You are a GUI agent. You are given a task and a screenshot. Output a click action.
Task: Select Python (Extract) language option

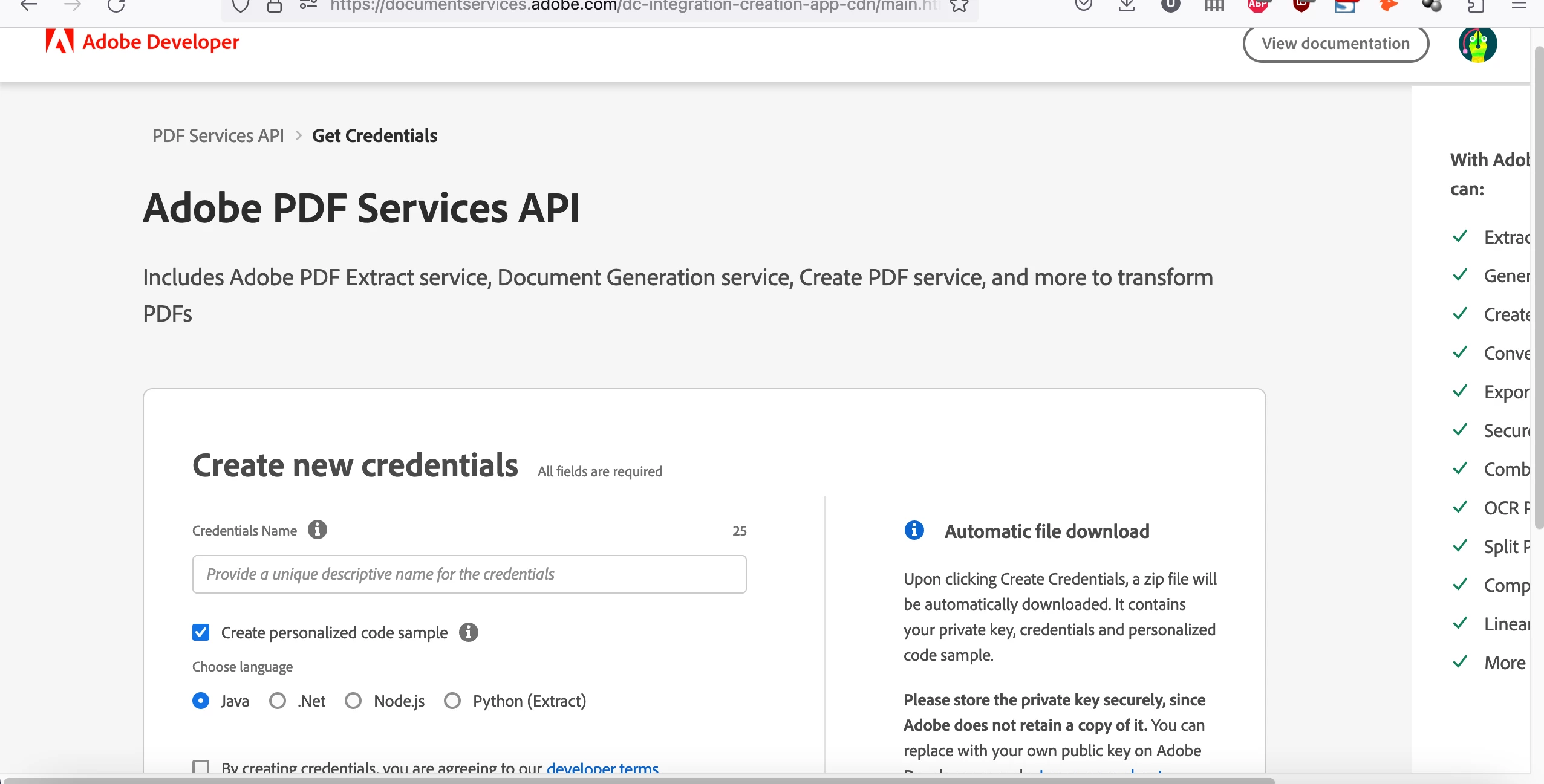click(452, 701)
